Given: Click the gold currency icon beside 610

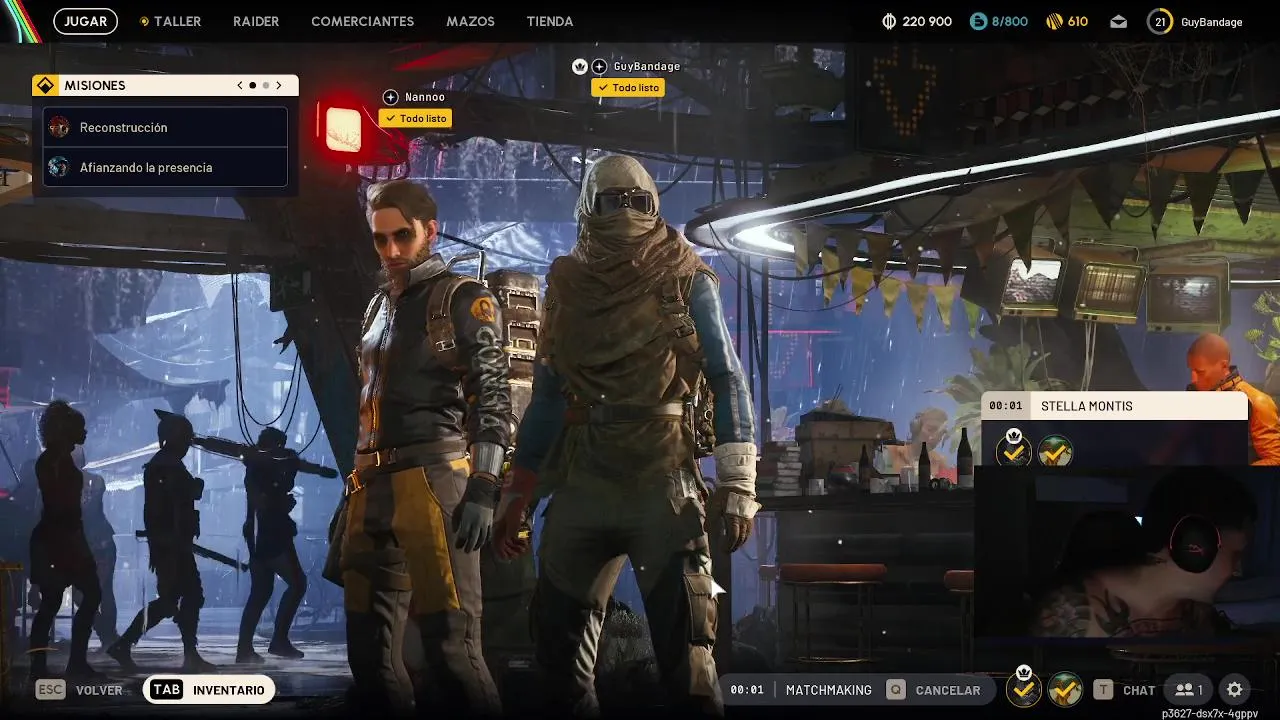Looking at the screenshot, I should 1054,21.
